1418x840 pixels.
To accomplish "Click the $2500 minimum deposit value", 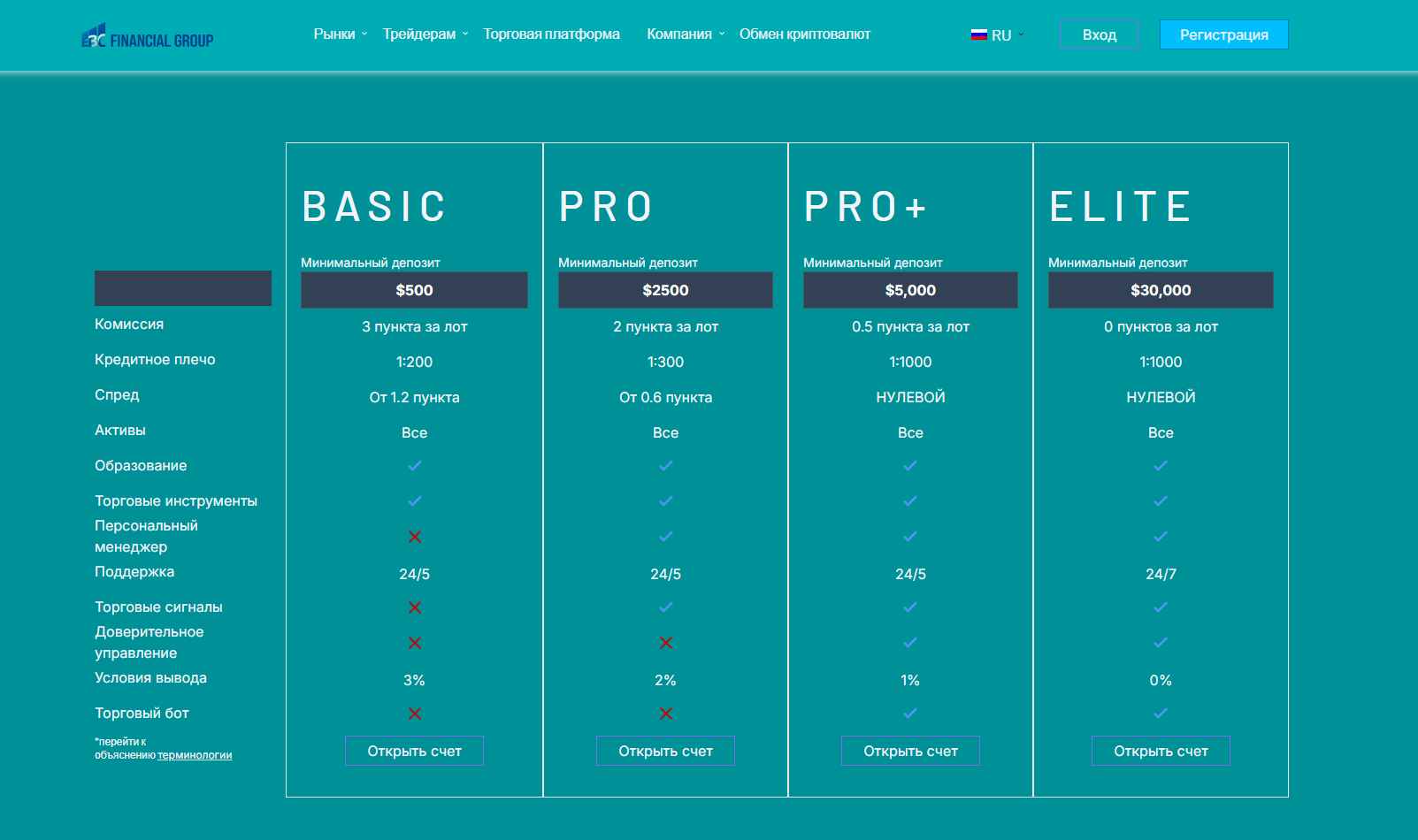I will click(665, 290).
